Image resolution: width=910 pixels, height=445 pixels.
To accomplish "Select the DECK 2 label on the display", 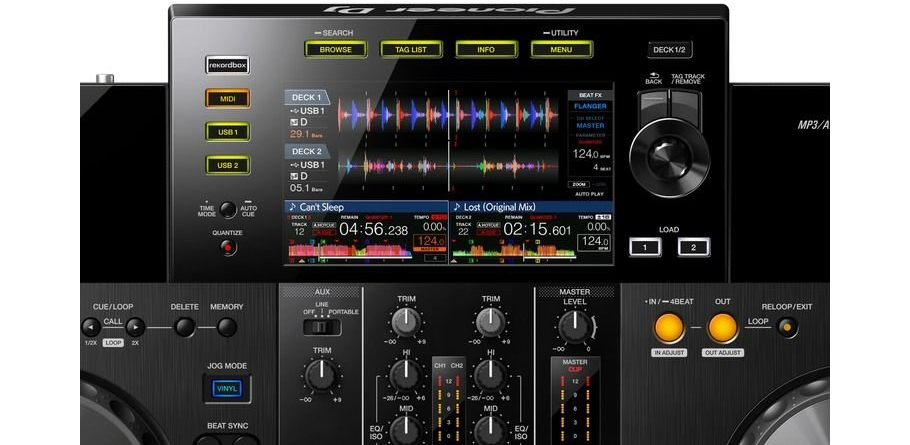I will click(x=306, y=151).
